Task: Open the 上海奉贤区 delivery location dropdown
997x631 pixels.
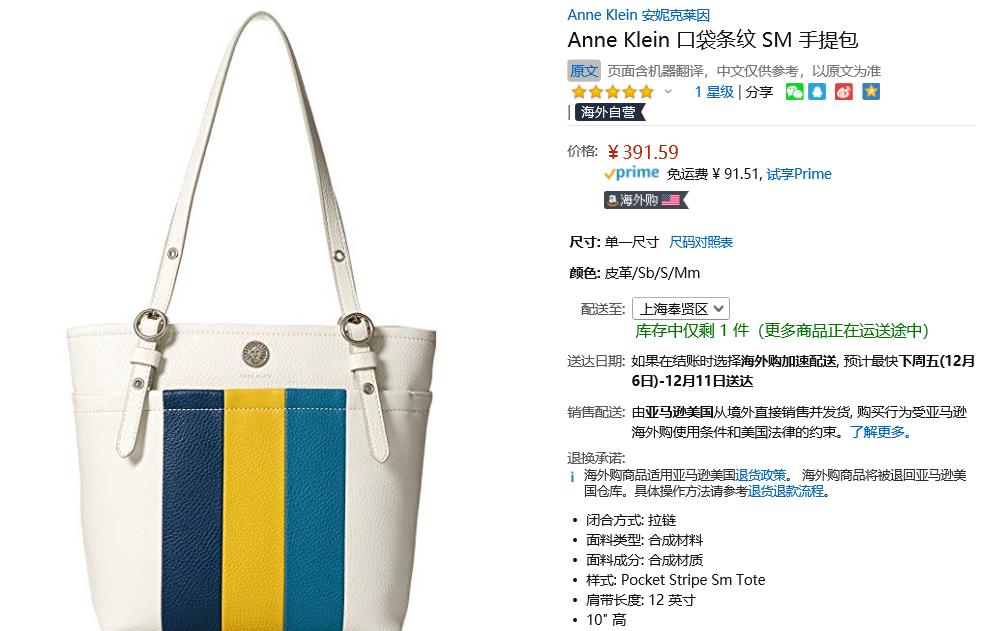Action: (680, 309)
